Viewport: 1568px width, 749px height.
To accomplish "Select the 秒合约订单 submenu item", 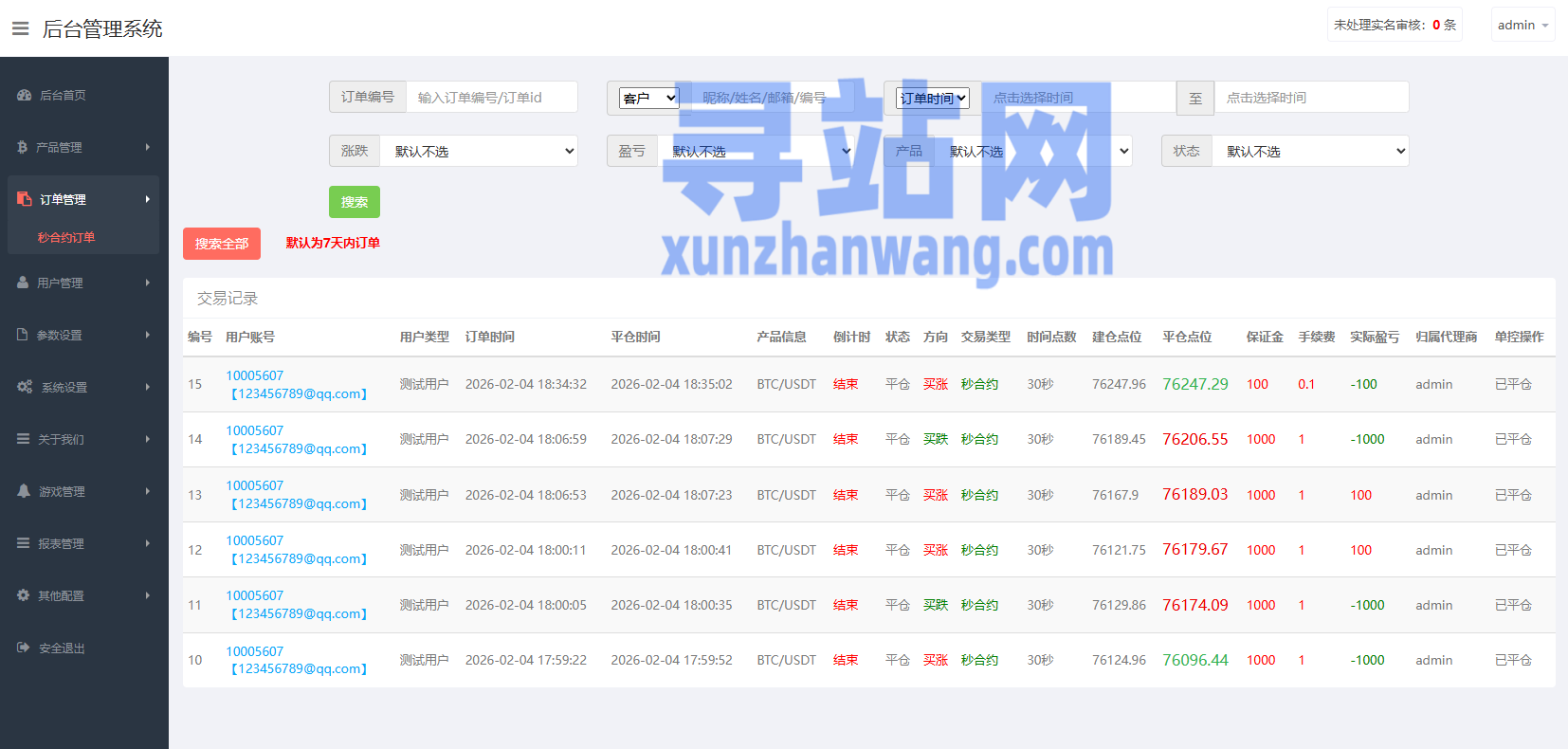I will (66, 237).
